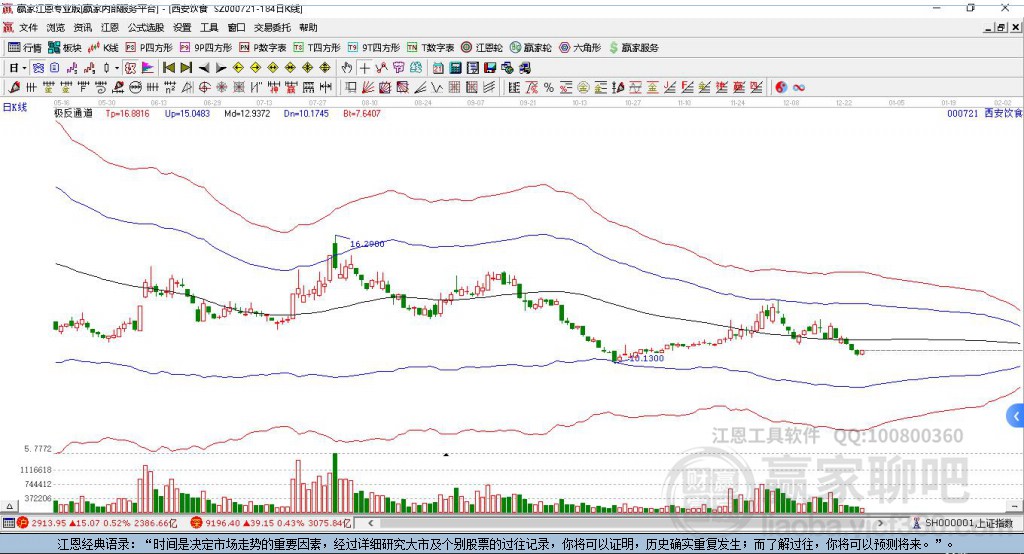Click the zigzag polyline tool icon
The height and width of the screenshot is (554, 1024).
pos(381,68)
